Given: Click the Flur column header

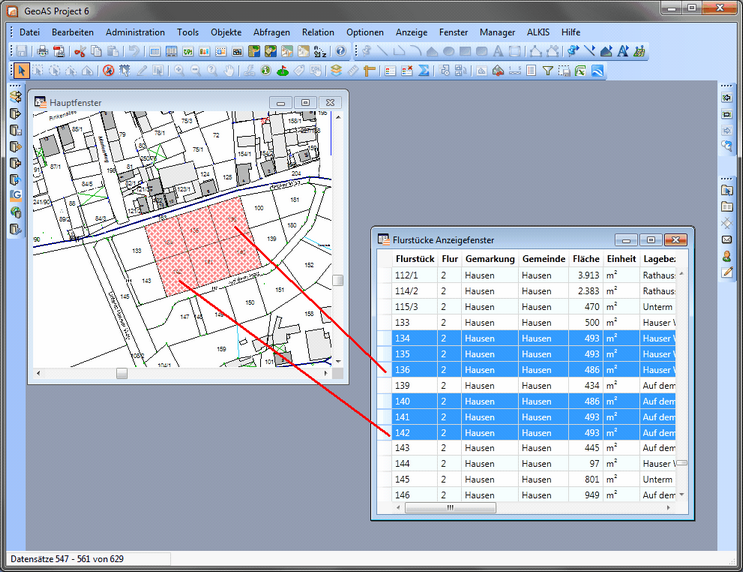Looking at the screenshot, I should [x=450, y=259].
